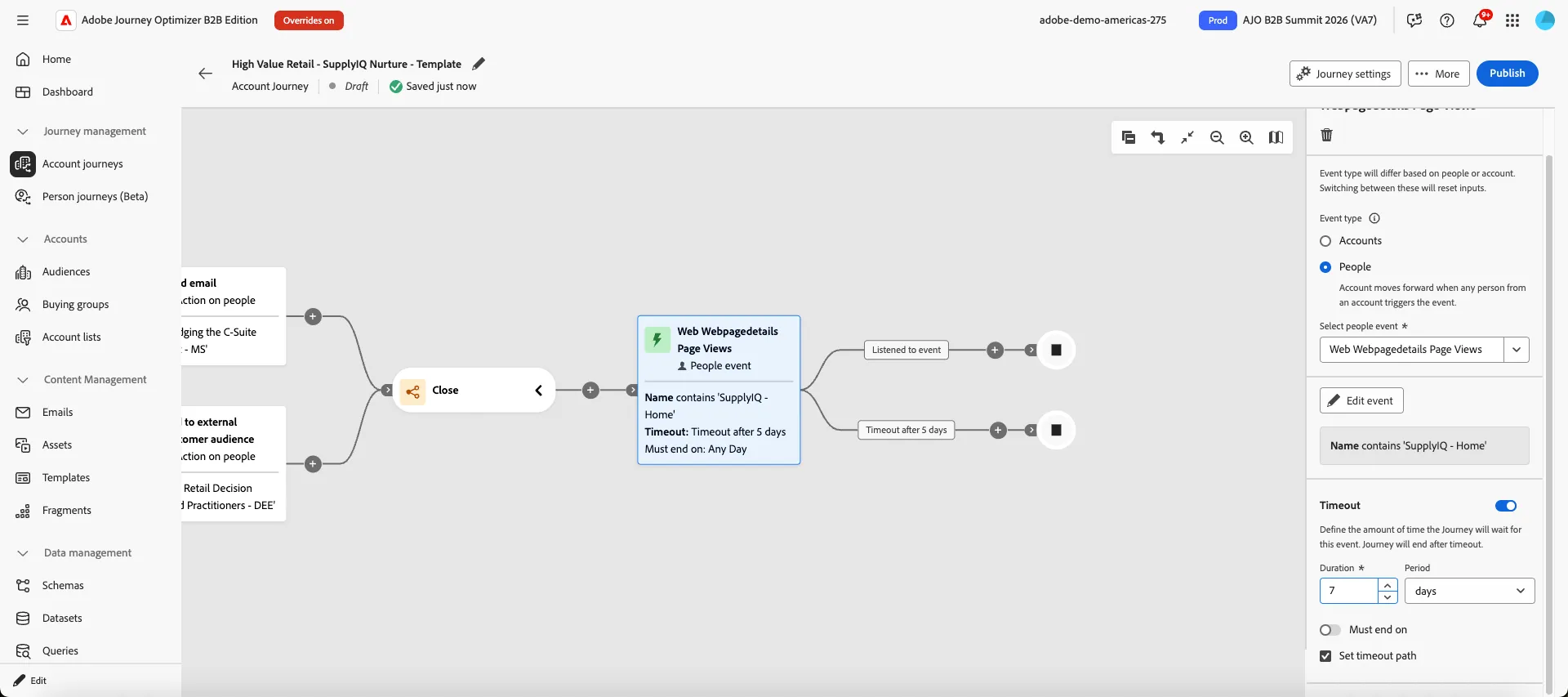1568x697 pixels.
Task: Collapse the Close merge node chevron
Action: [x=538, y=391]
